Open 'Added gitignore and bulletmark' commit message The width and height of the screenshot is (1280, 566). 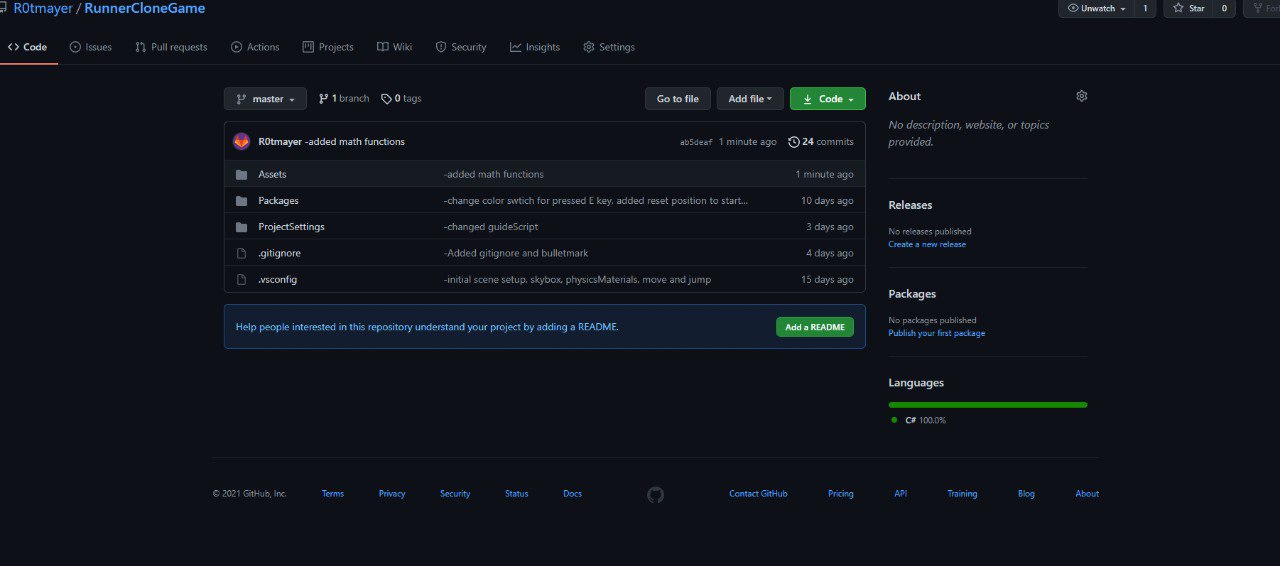(x=516, y=253)
